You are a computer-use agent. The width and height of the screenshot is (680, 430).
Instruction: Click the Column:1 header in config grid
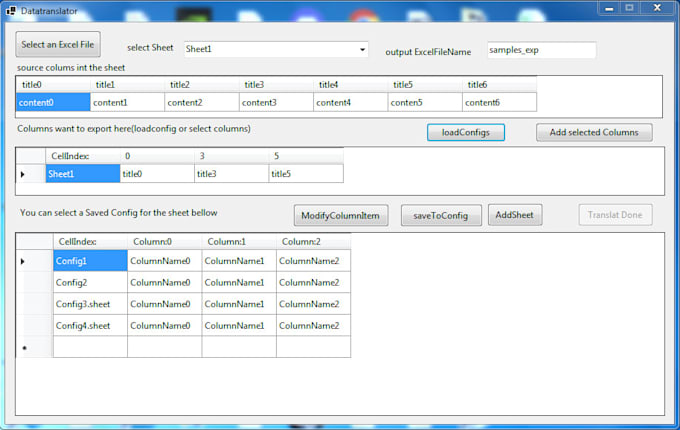pyautogui.click(x=239, y=241)
